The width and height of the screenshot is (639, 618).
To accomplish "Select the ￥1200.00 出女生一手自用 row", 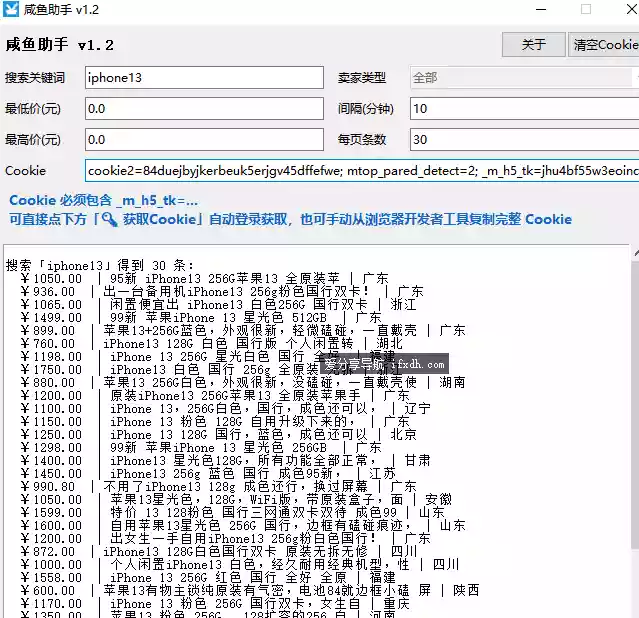I will [x=225, y=539].
